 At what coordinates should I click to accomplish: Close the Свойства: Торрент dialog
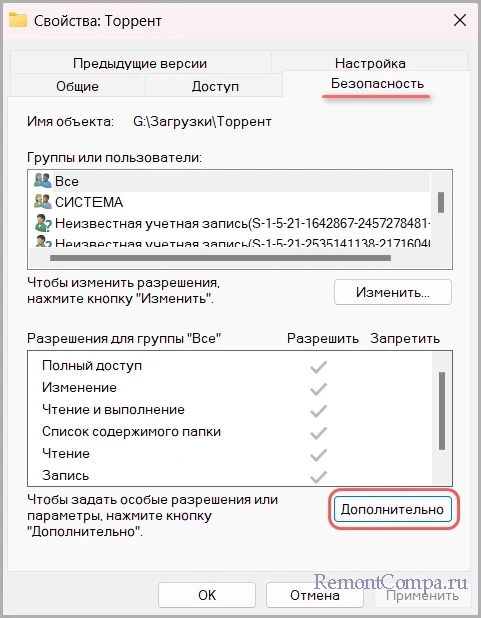(460, 20)
